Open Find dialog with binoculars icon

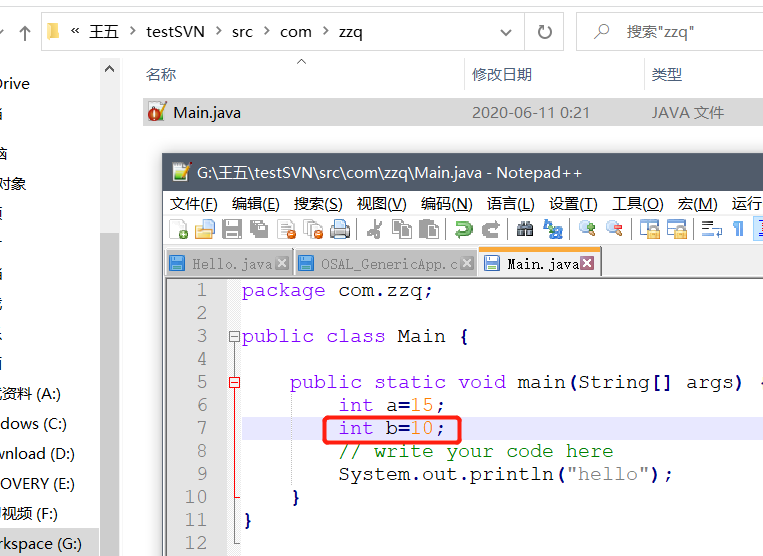pyautogui.click(x=525, y=229)
